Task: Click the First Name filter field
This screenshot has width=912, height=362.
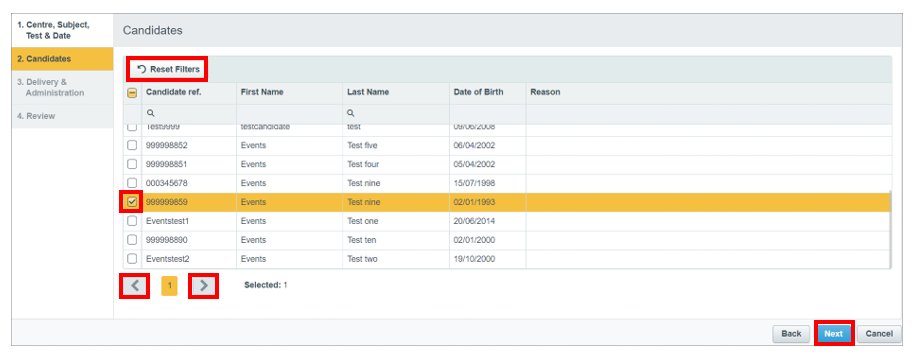Action: 289,113
